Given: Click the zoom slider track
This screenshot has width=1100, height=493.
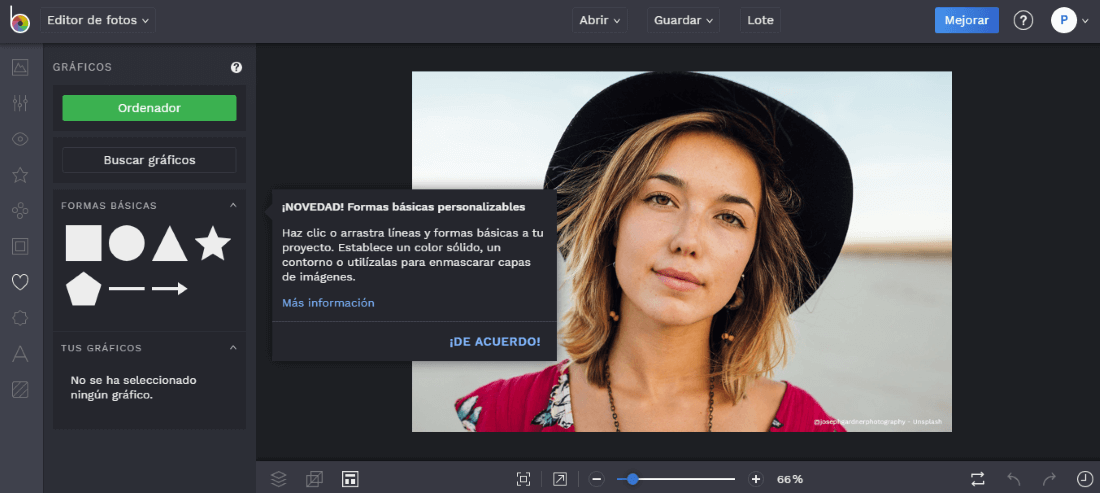Looking at the screenshot, I should pos(690,479).
